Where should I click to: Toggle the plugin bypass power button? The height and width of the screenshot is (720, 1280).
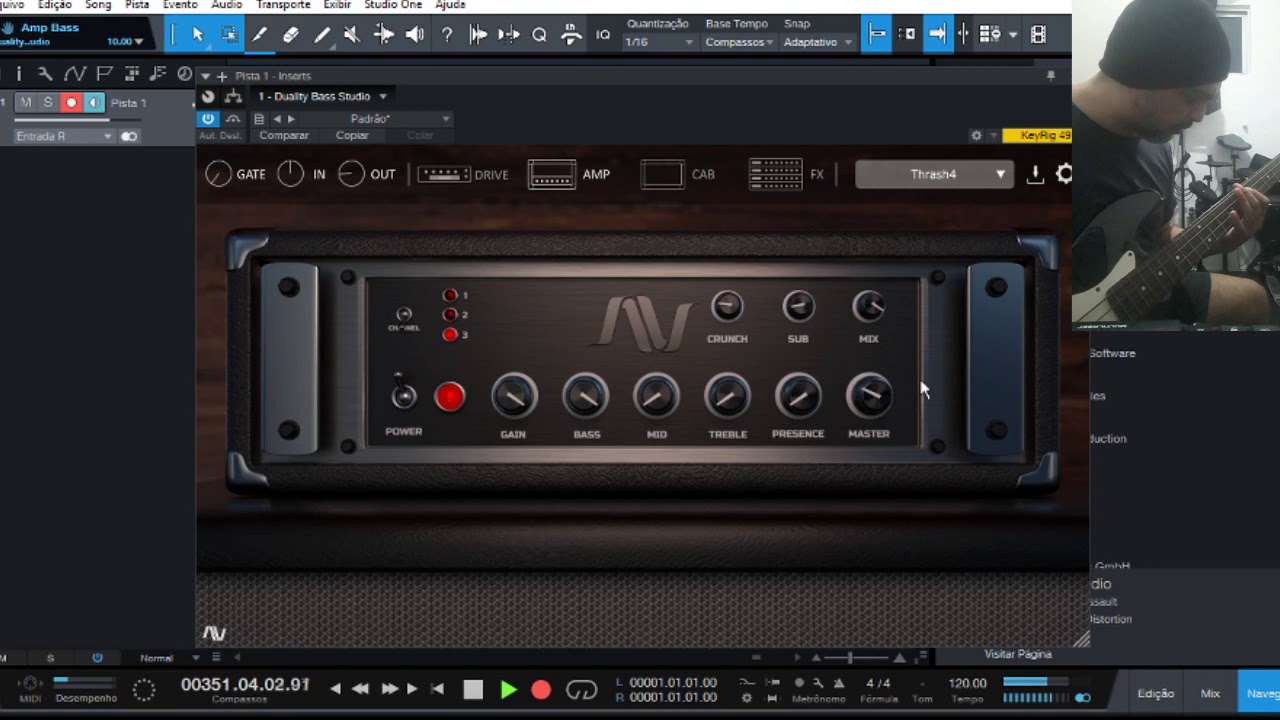pyautogui.click(x=208, y=118)
